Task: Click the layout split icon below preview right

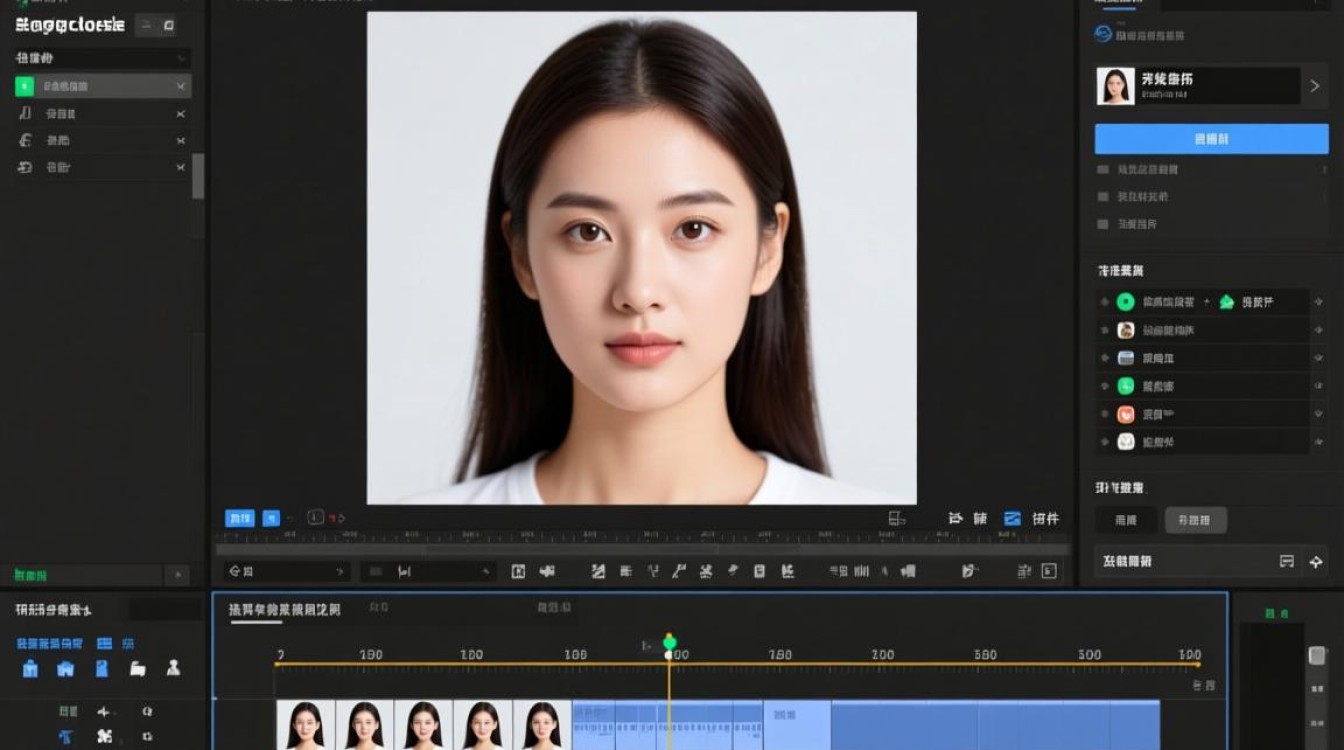Action: point(897,518)
